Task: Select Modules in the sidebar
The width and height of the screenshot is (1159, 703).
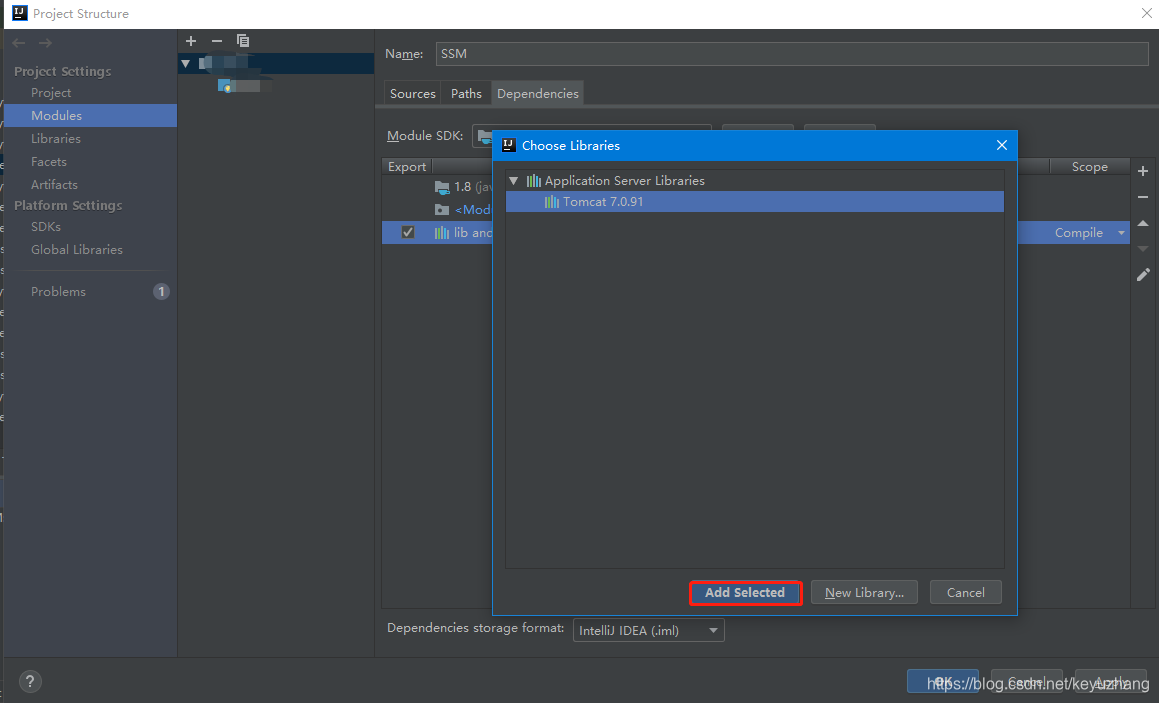Action: pos(90,115)
